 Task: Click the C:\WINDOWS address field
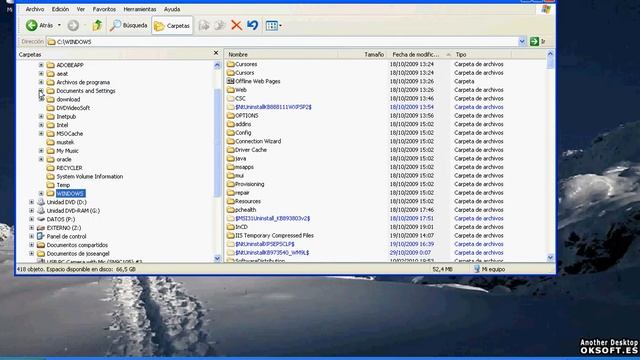point(282,42)
